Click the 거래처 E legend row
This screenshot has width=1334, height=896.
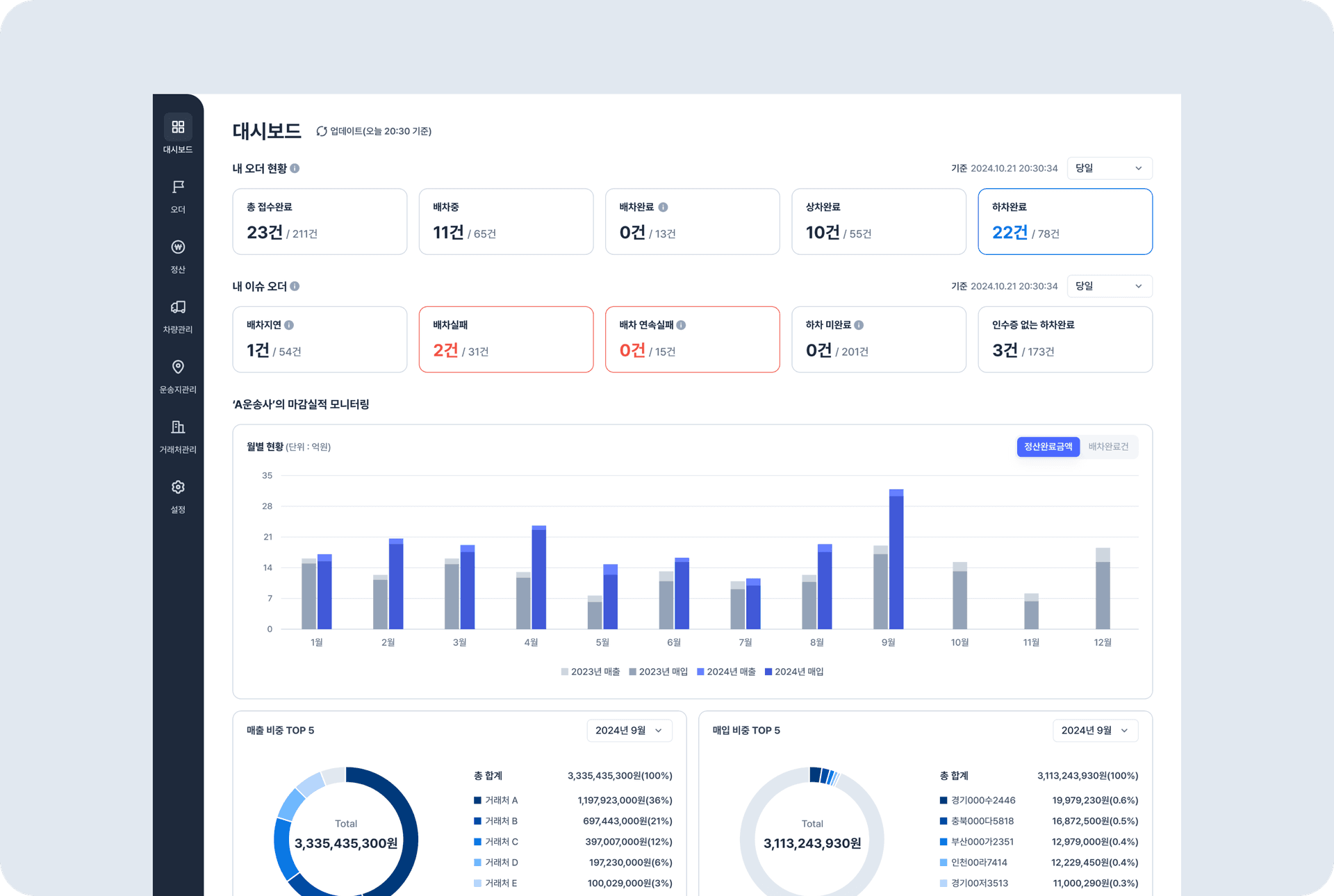[573, 883]
